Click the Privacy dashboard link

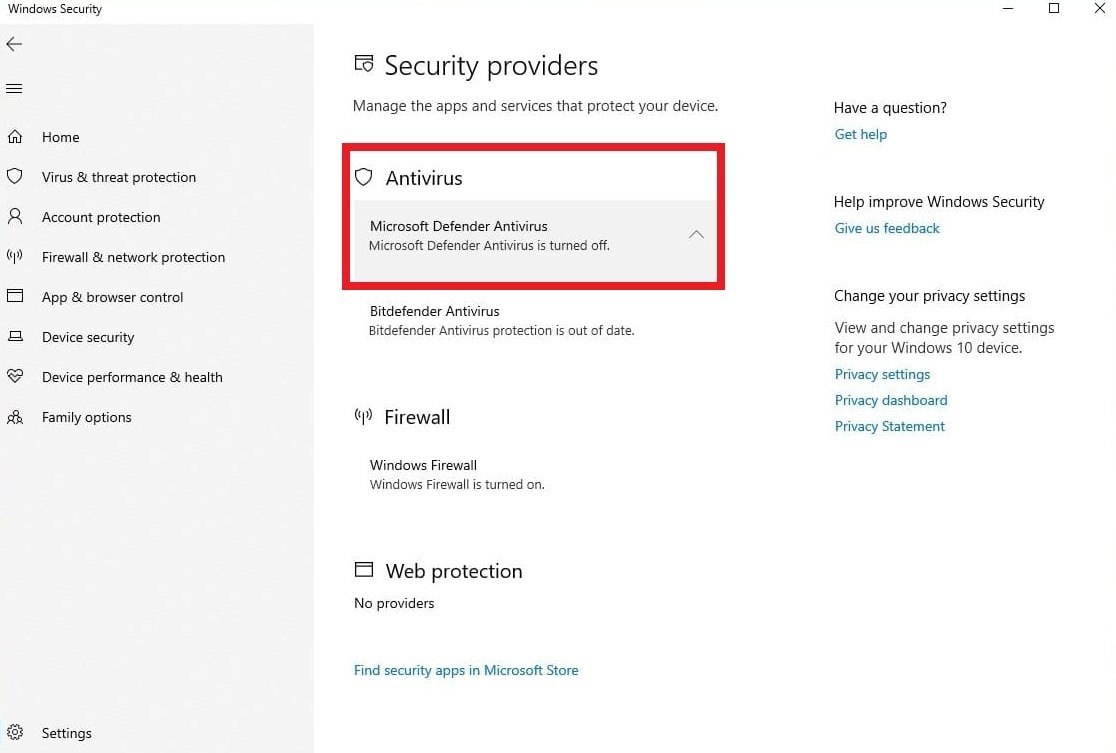pyautogui.click(x=891, y=400)
